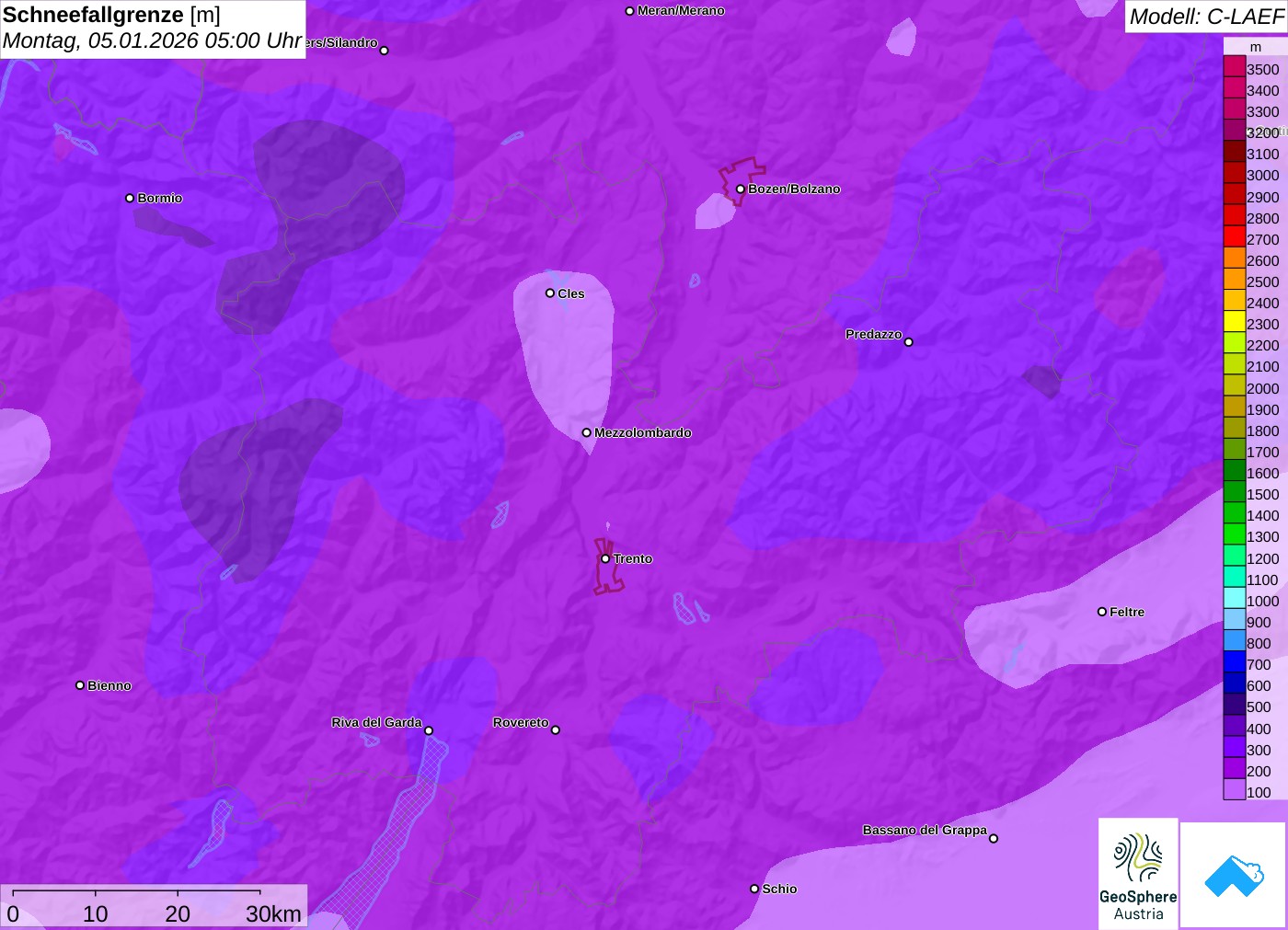Click the "30km" scale bar label
This screenshot has width=1288, height=930.
tap(273, 913)
